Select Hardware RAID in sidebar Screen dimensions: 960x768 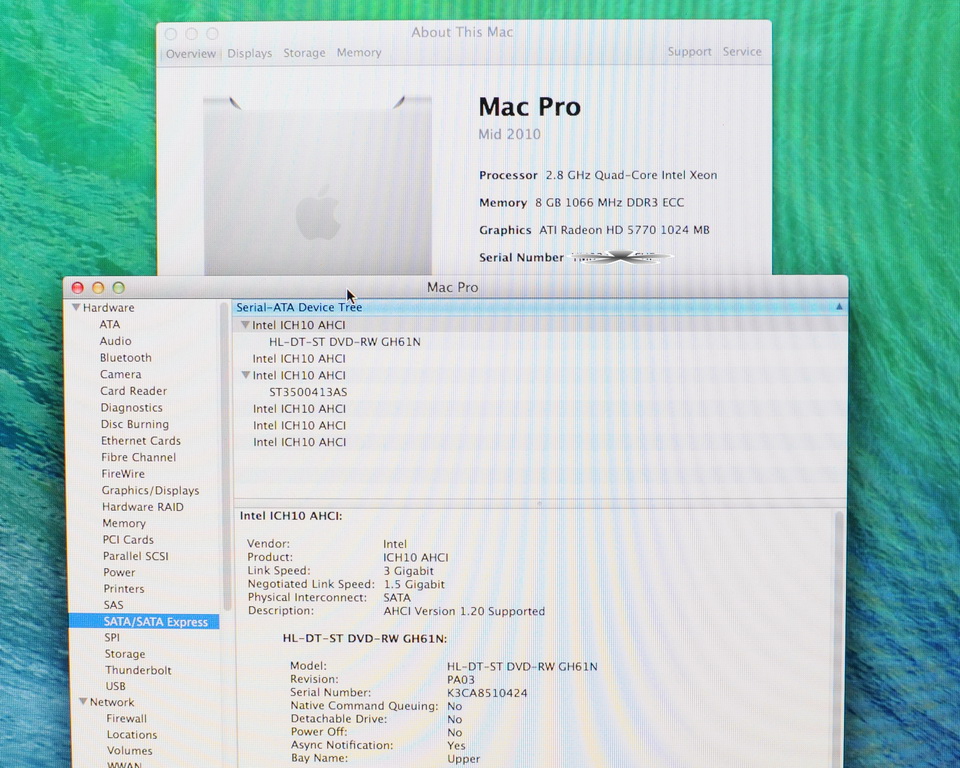pyautogui.click(x=143, y=507)
